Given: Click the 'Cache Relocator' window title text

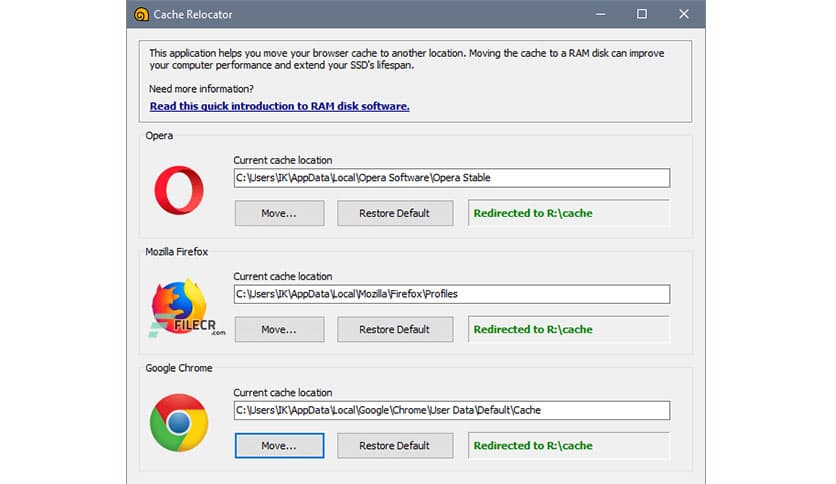Looking at the screenshot, I should click(193, 14).
